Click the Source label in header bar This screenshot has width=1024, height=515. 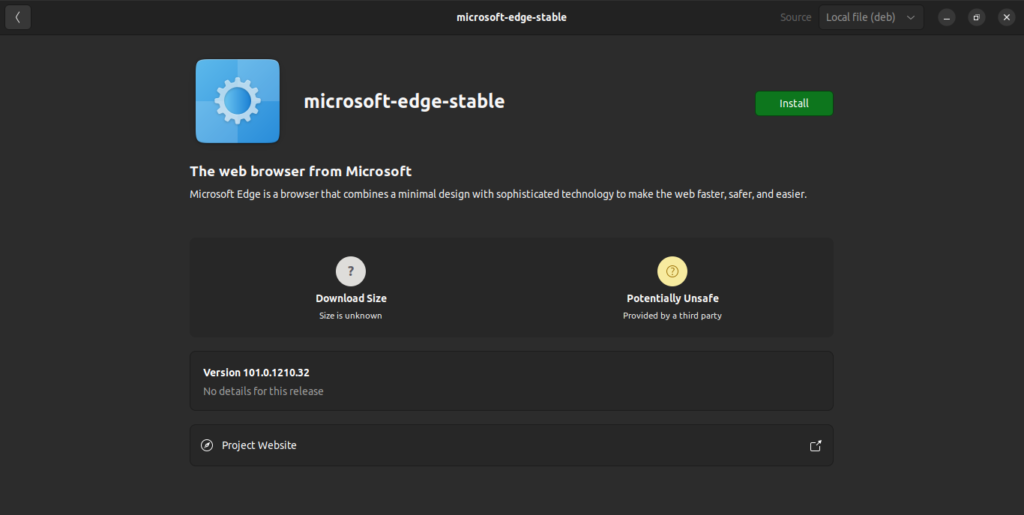(795, 18)
